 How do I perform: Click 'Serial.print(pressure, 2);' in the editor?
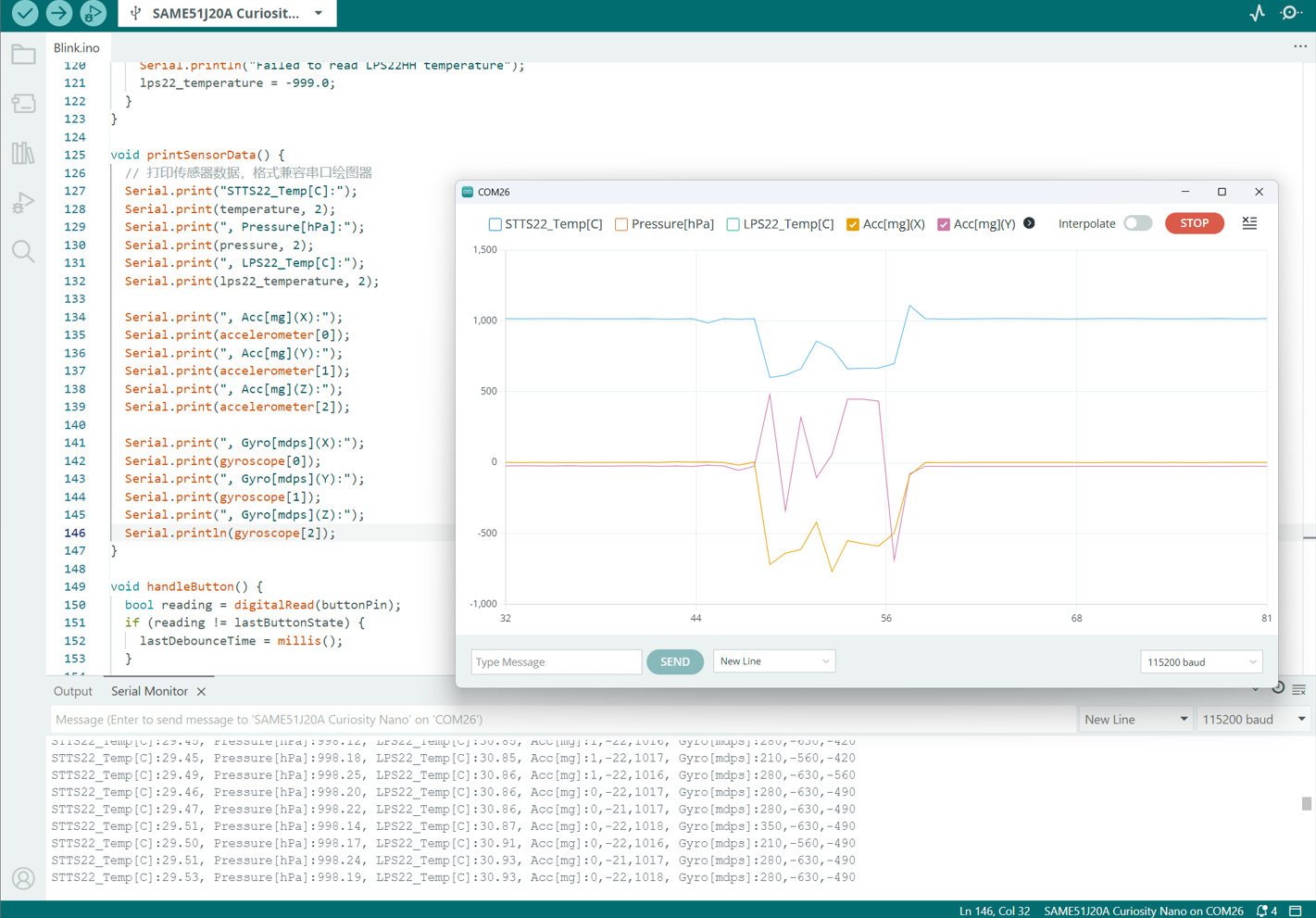pyautogui.click(x=219, y=245)
